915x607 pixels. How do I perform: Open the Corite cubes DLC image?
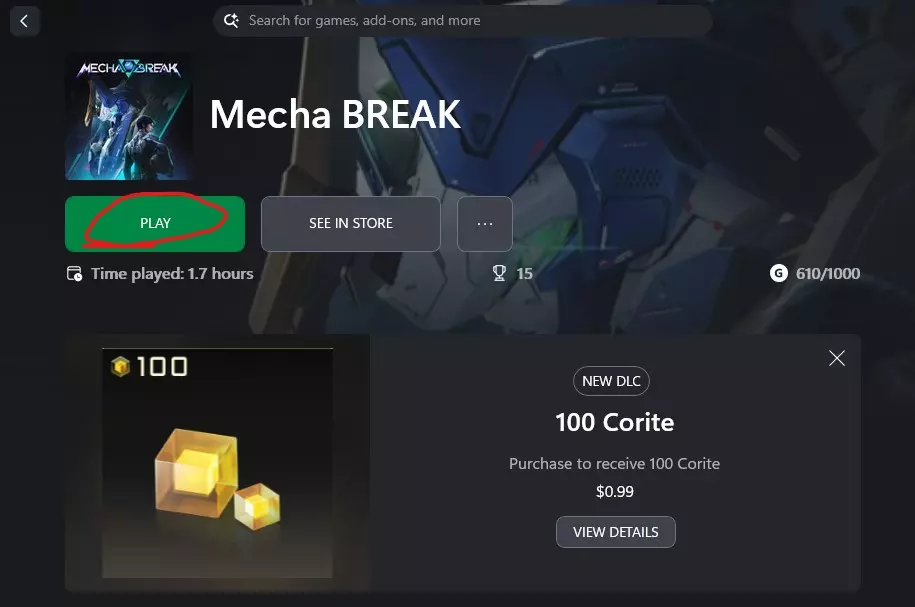pyautogui.click(x=217, y=463)
